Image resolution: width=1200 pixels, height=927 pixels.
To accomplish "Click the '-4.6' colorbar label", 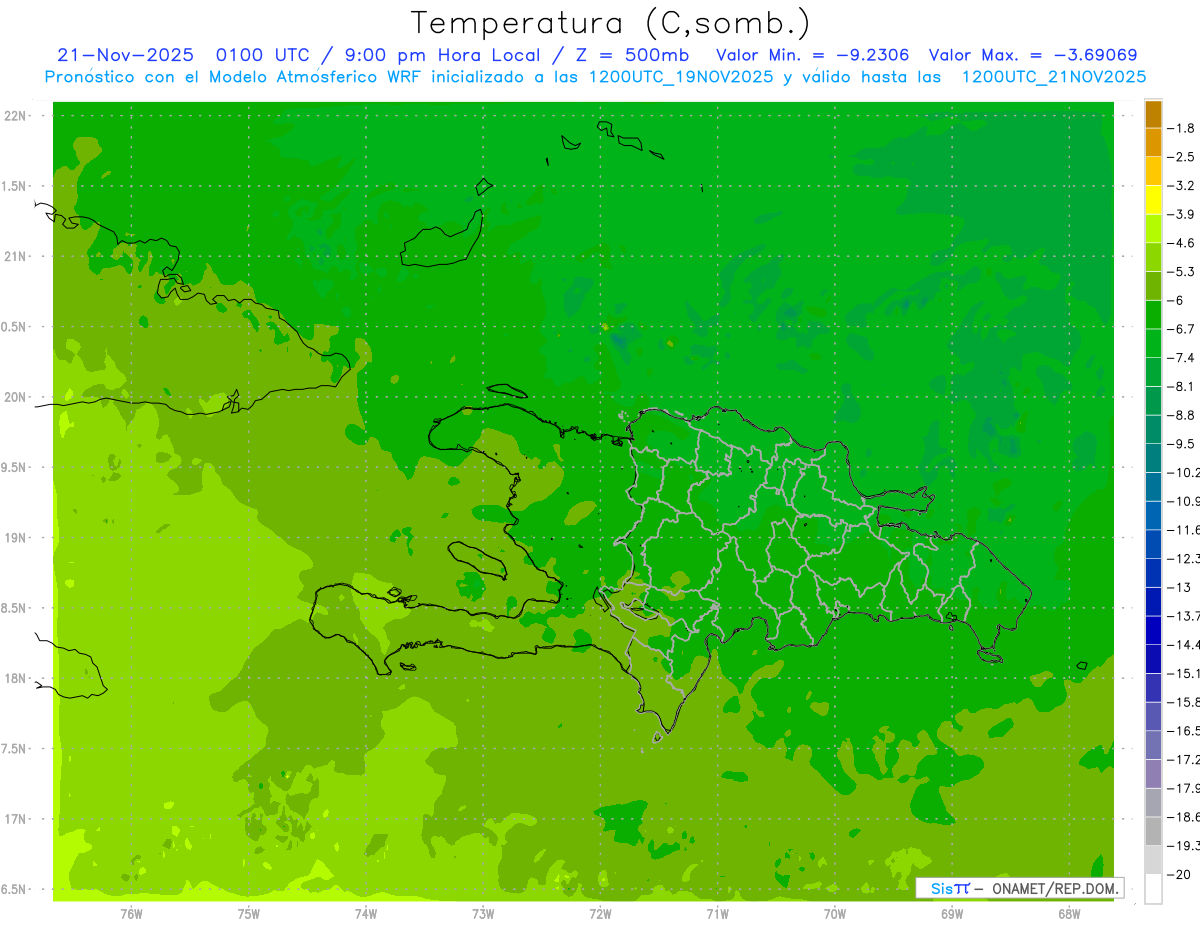I will pos(1182,243).
